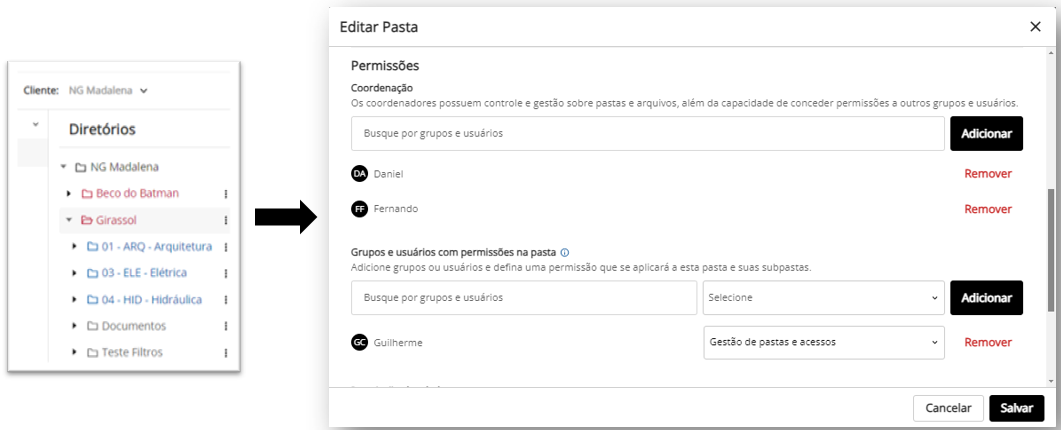
Task: Open the Selecione permission dropdown
Action: (823, 298)
